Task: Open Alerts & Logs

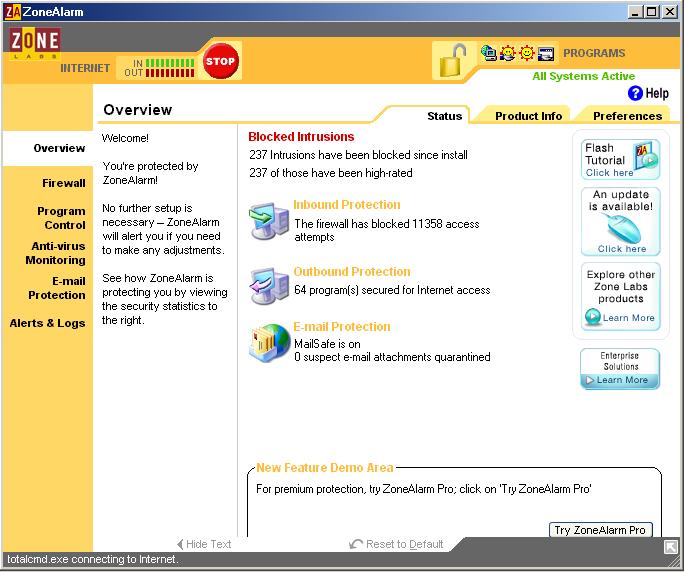Action: [x=47, y=323]
